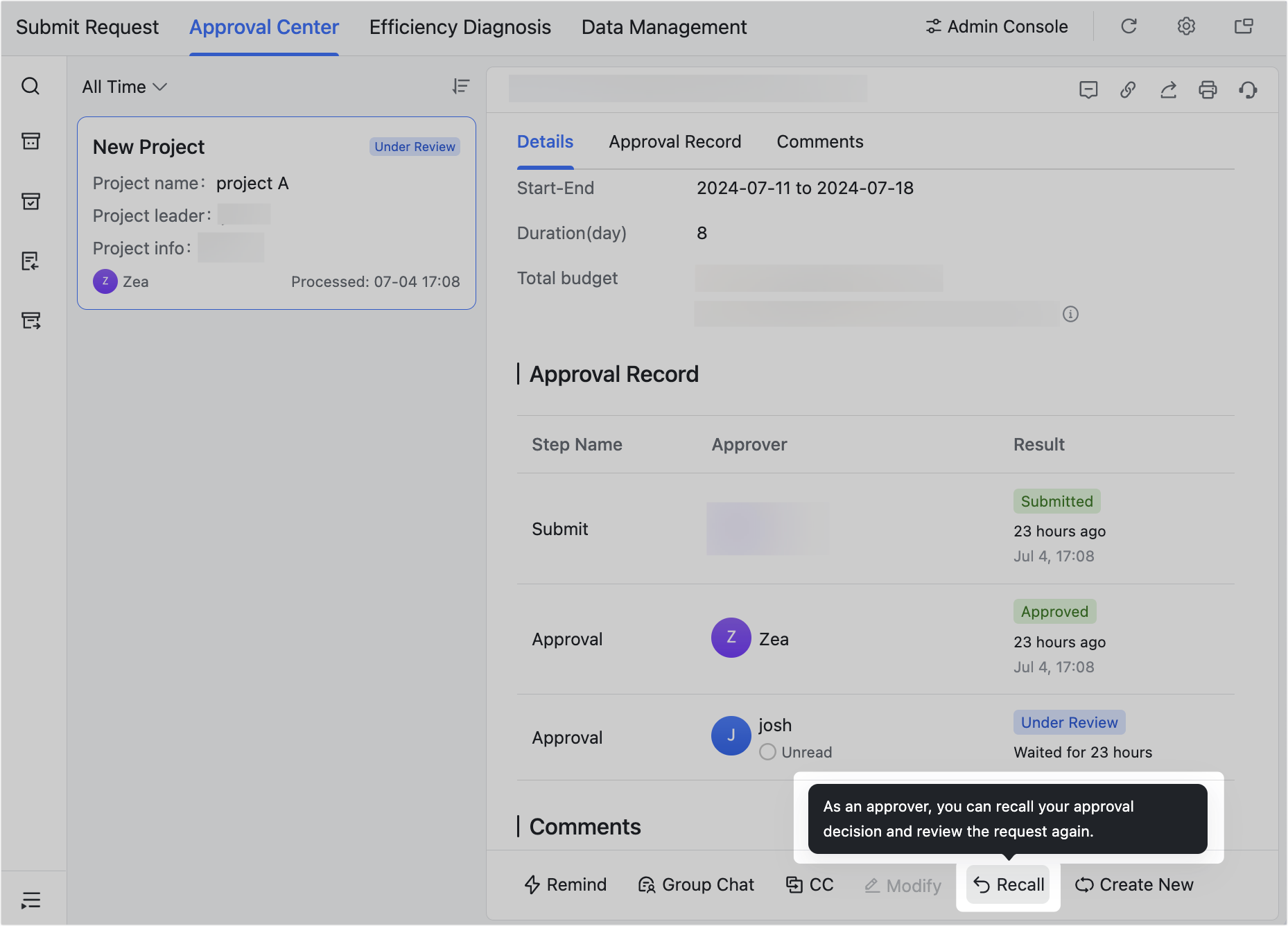Open the All Time filter dropdown

point(123,86)
